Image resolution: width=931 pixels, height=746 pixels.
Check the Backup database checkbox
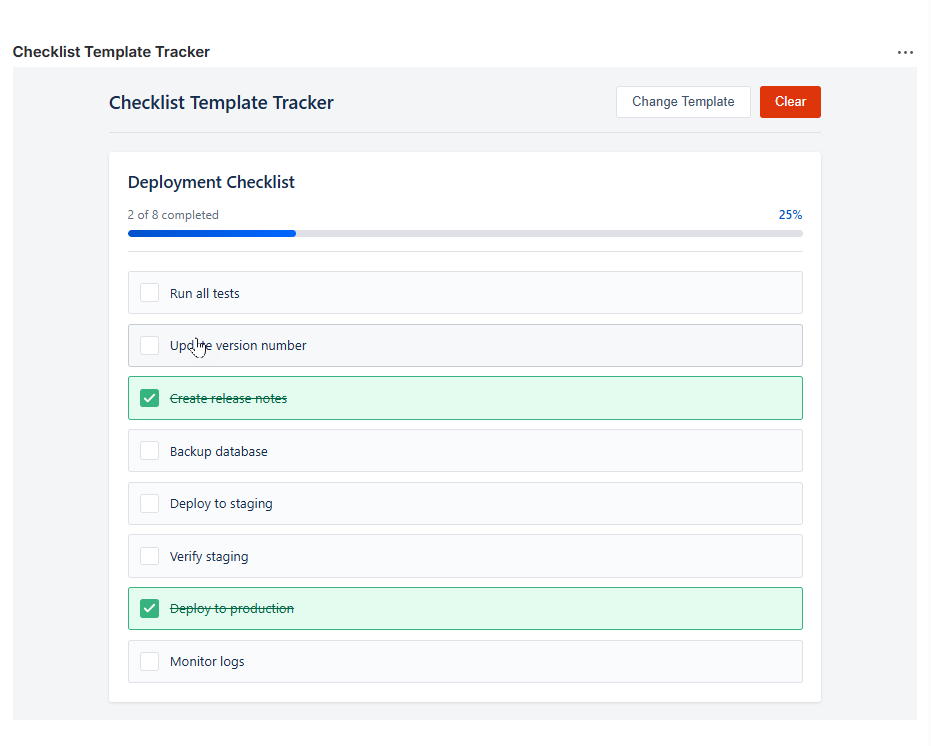point(149,450)
